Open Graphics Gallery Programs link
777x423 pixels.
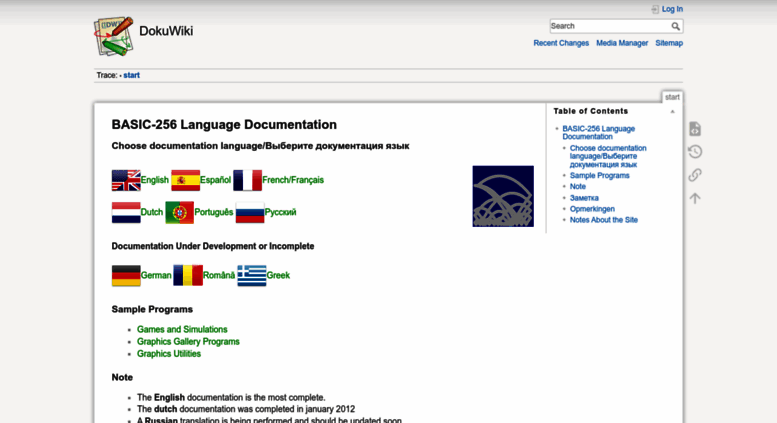tap(188, 342)
